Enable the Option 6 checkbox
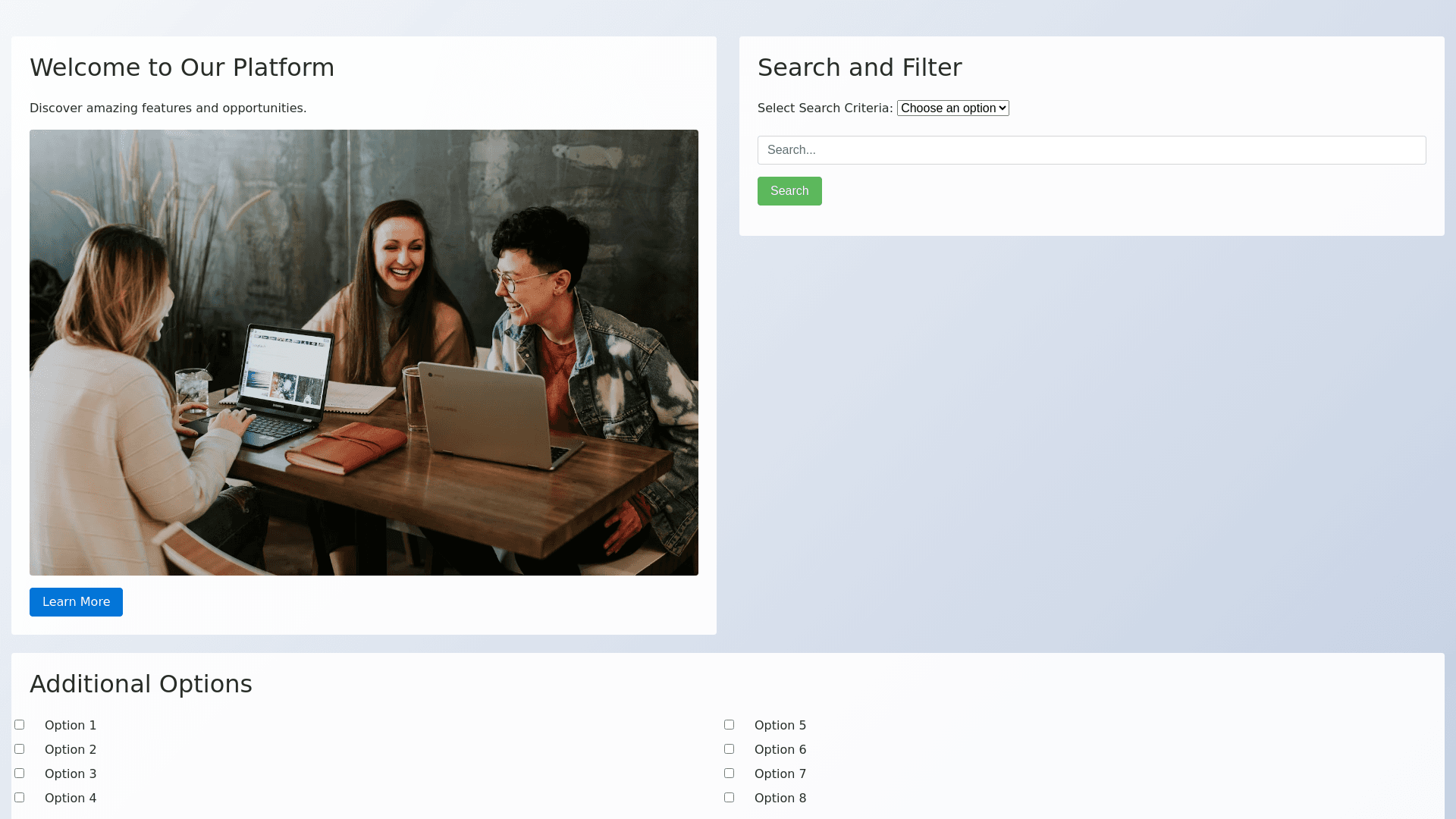Image resolution: width=1456 pixels, height=819 pixels. click(x=729, y=749)
